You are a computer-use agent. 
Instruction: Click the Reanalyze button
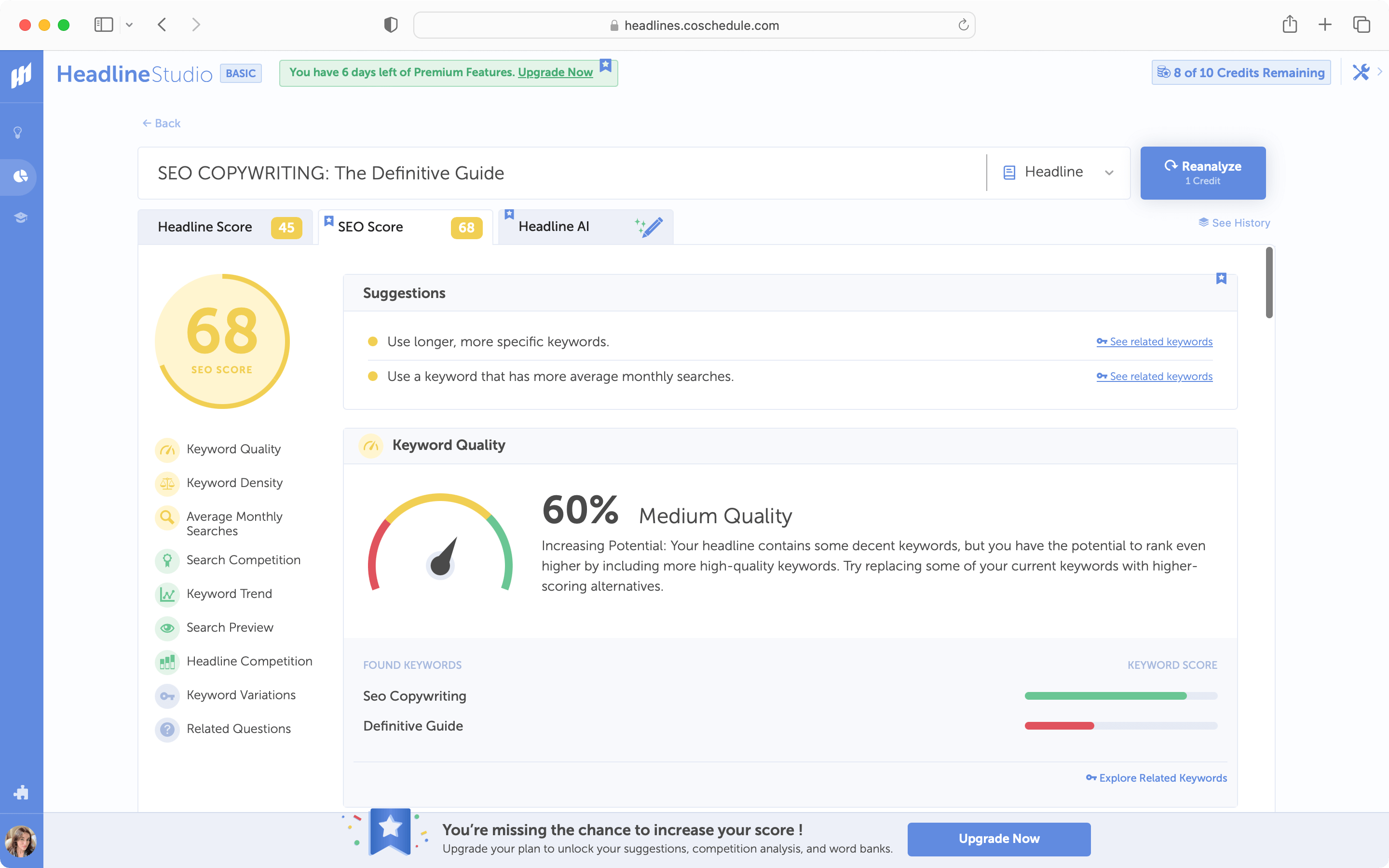coord(1202,173)
